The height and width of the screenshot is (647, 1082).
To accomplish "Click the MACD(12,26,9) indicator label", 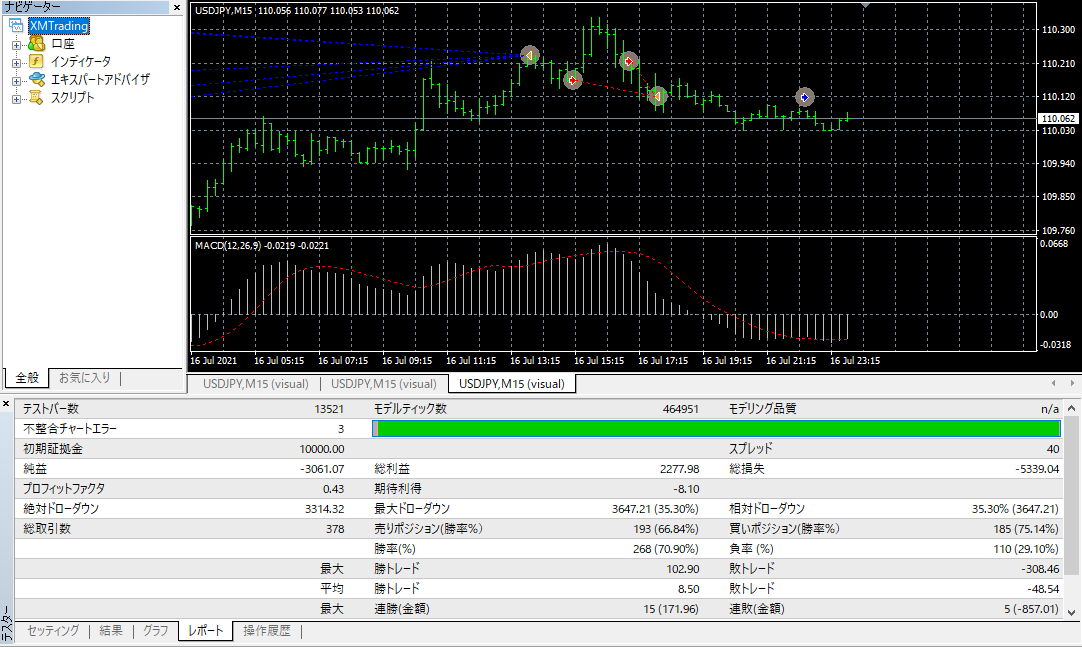I will 227,246.
